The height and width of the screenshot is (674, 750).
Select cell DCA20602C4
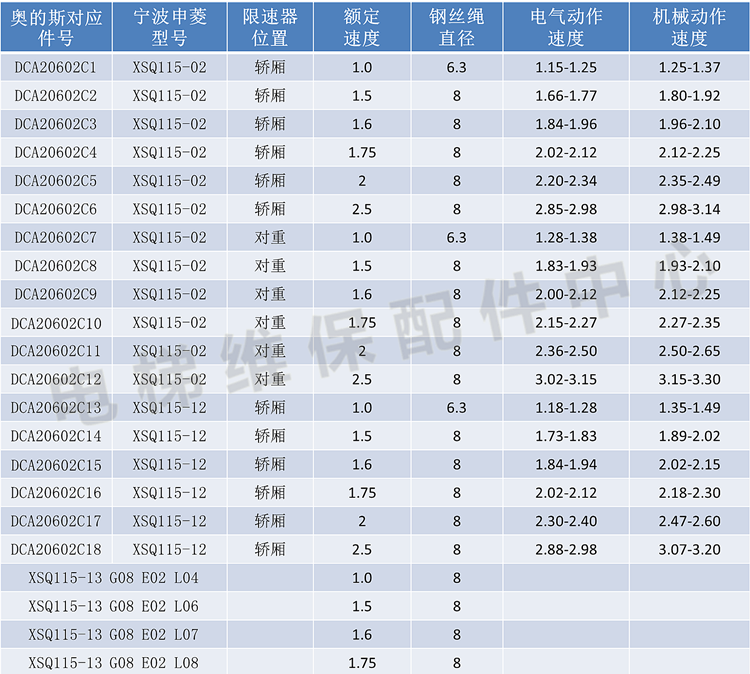[x=56, y=153]
